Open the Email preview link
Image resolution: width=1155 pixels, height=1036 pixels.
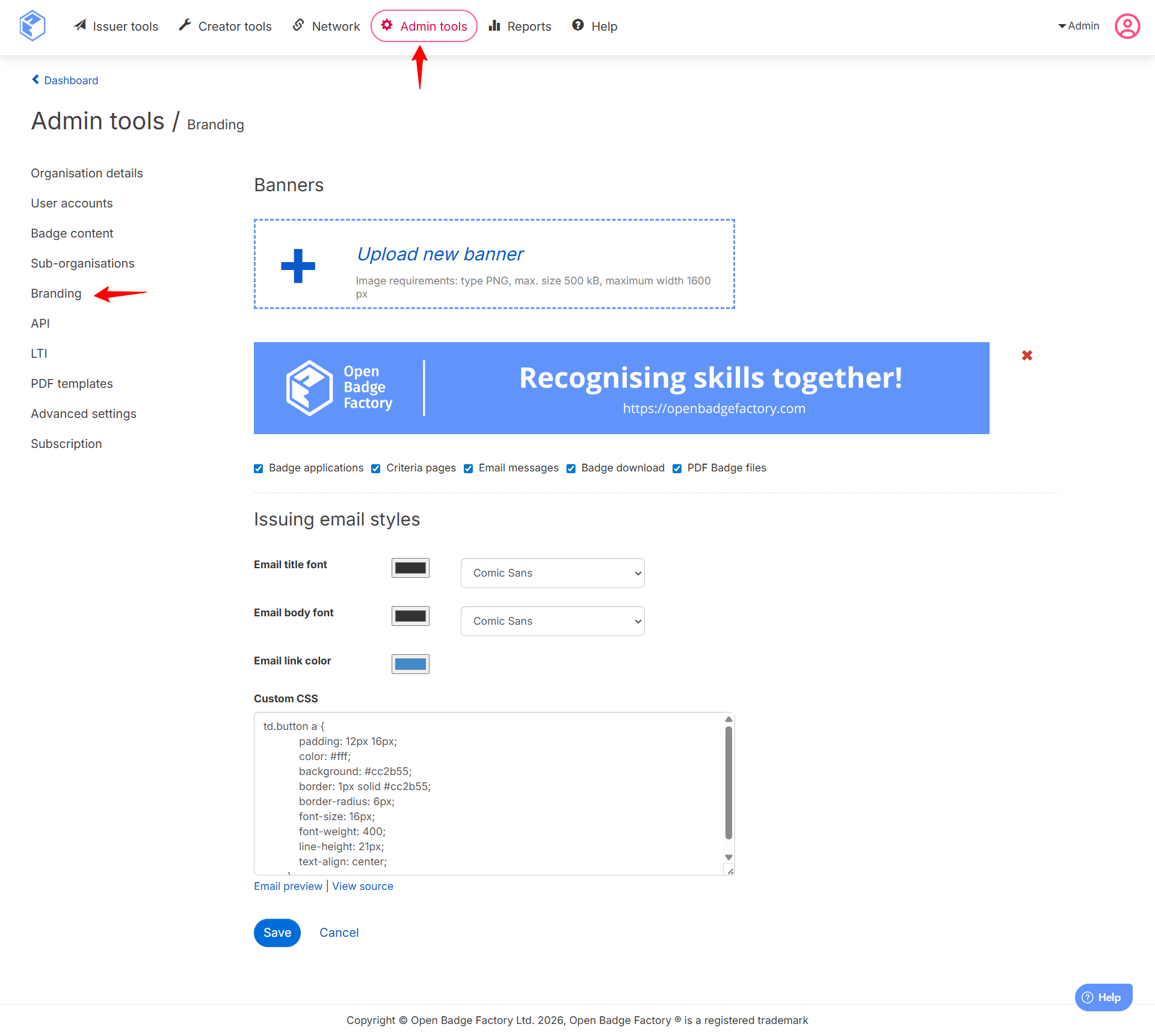pyautogui.click(x=288, y=886)
